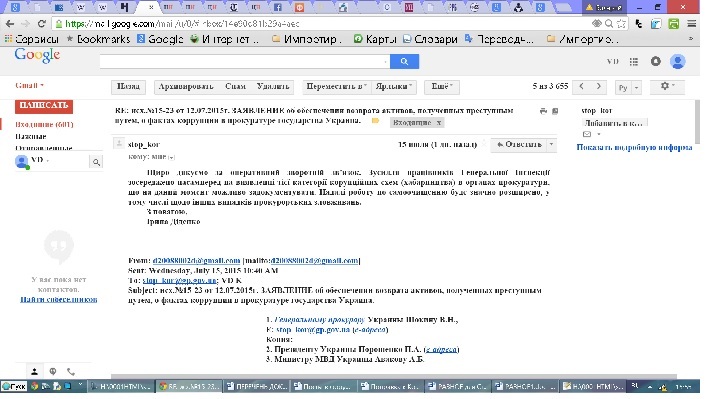712x399 pixels.
Task: Print the conversation with printer icon
Action: click(x=543, y=111)
